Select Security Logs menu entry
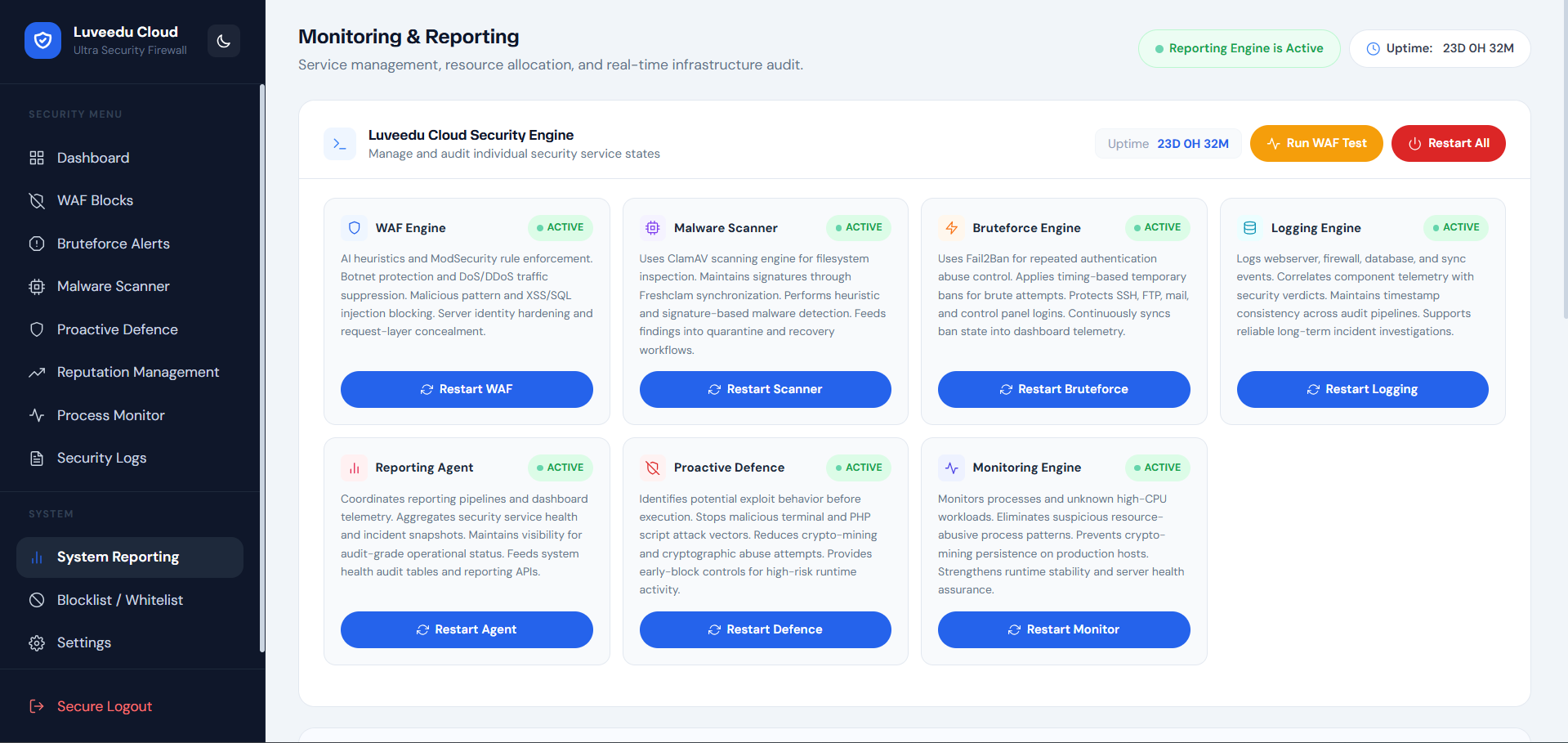This screenshot has height=743, width=1568. point(130,458)
